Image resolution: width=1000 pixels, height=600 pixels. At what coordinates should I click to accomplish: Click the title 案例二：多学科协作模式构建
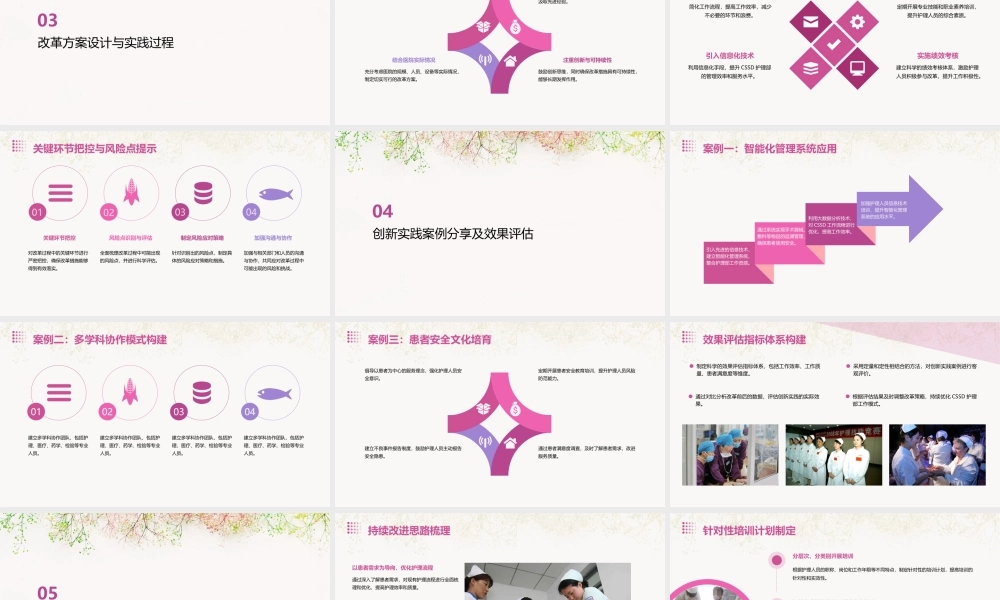pos(99,339)
